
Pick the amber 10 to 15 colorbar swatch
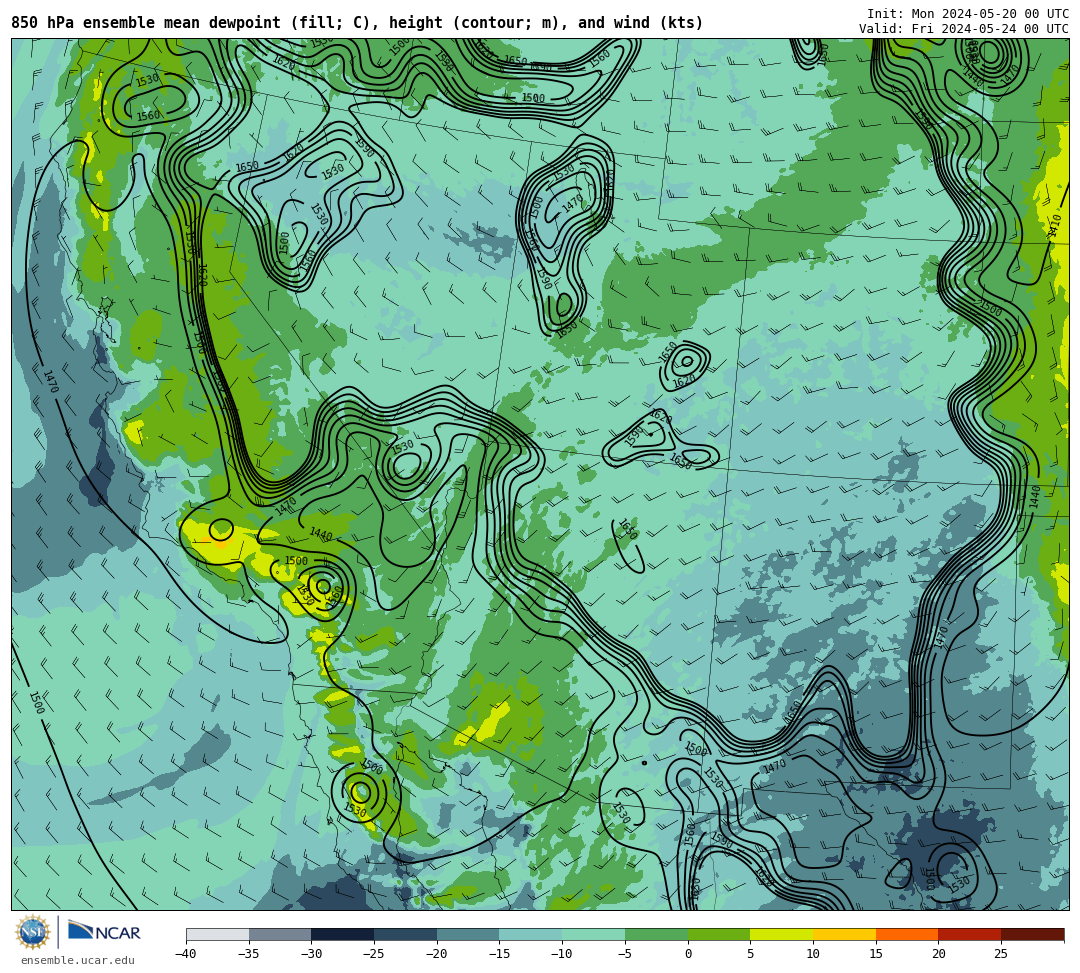tap(844, 934)
